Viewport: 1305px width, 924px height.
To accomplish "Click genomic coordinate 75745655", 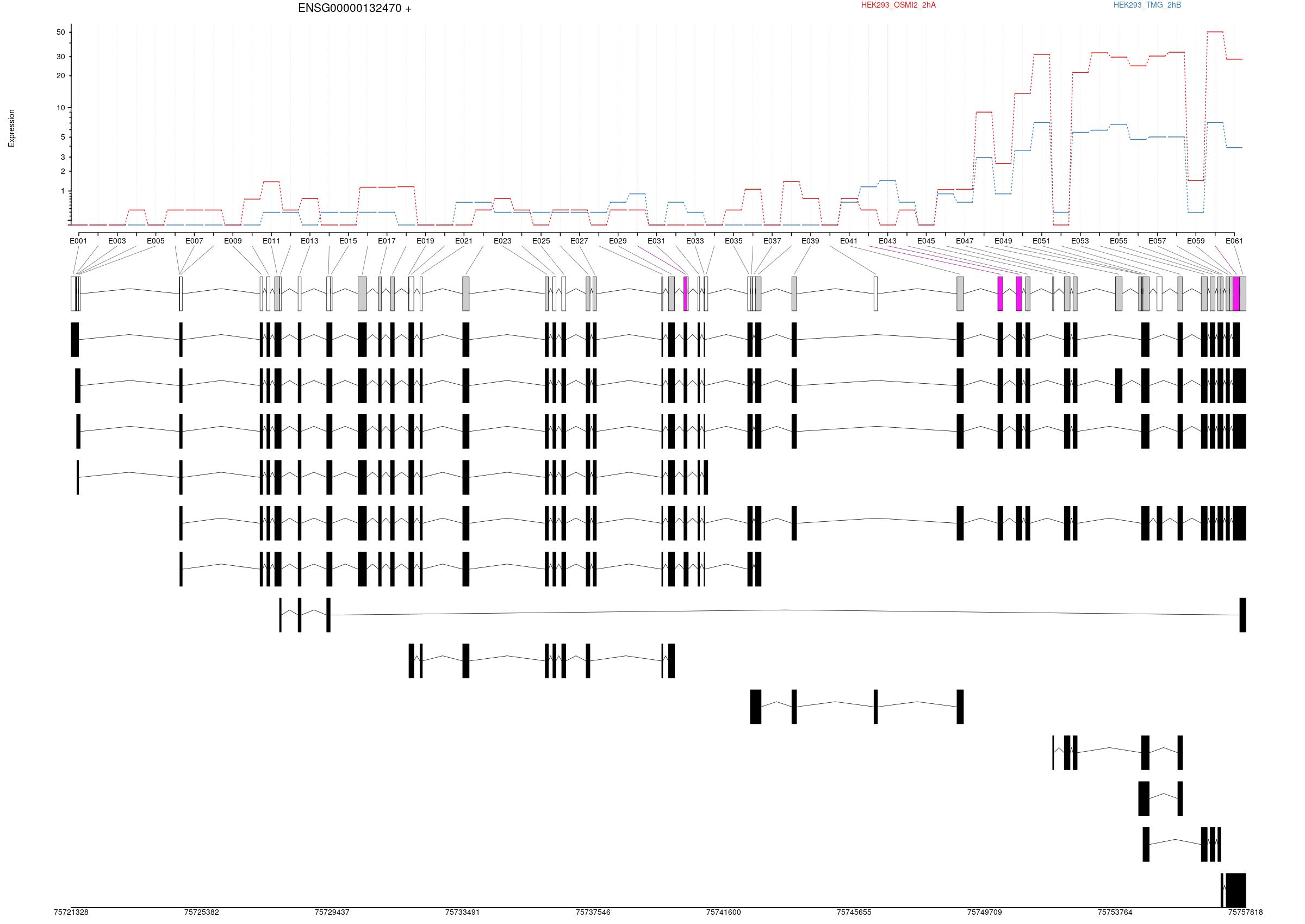I will 854,912.
